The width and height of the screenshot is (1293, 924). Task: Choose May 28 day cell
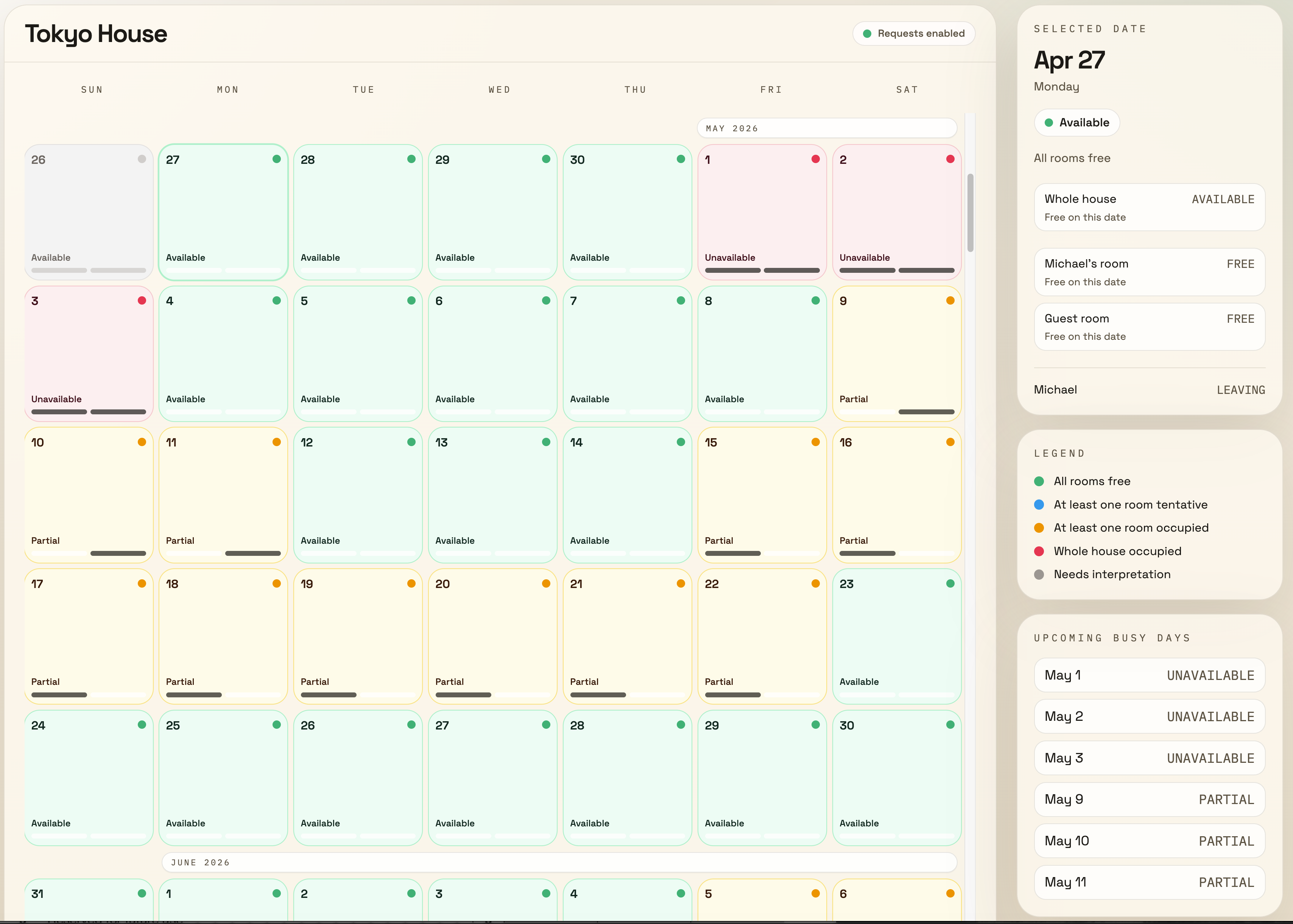[627, 778]
